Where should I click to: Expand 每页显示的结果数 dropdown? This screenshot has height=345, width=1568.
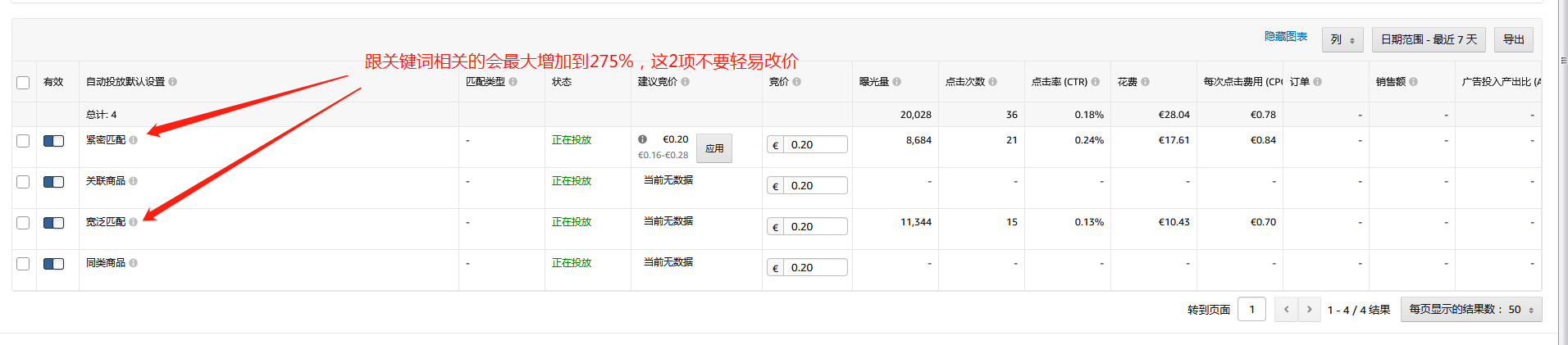[x=1470, y=310]
